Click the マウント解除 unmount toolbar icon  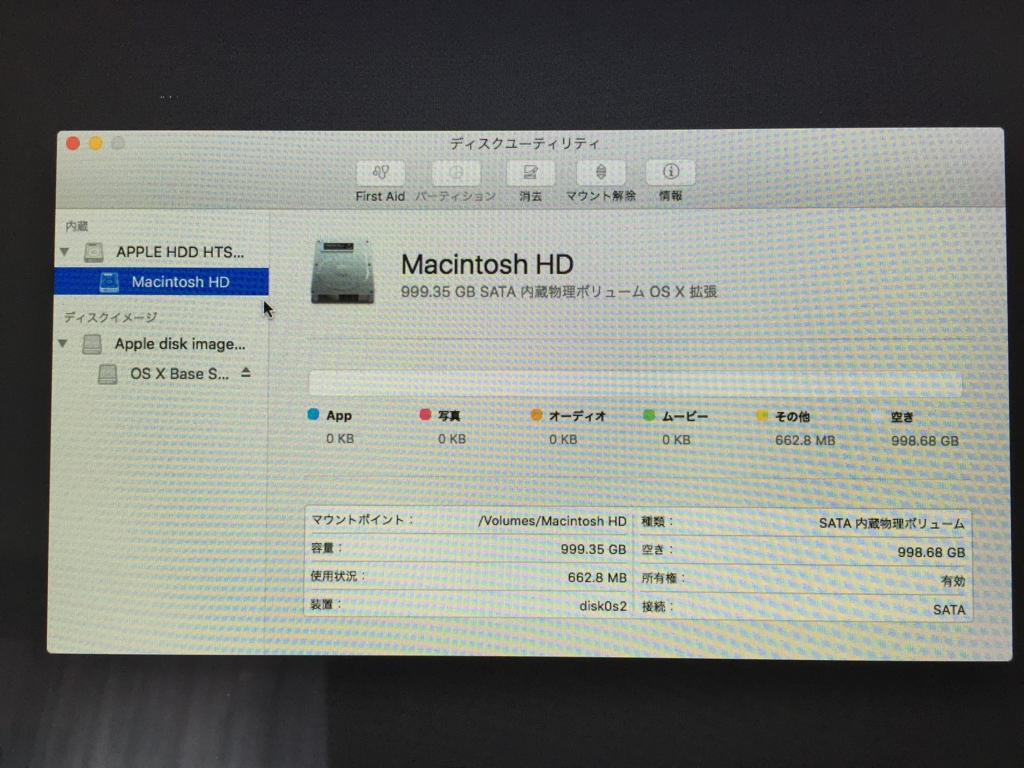(x=601, y=173)
